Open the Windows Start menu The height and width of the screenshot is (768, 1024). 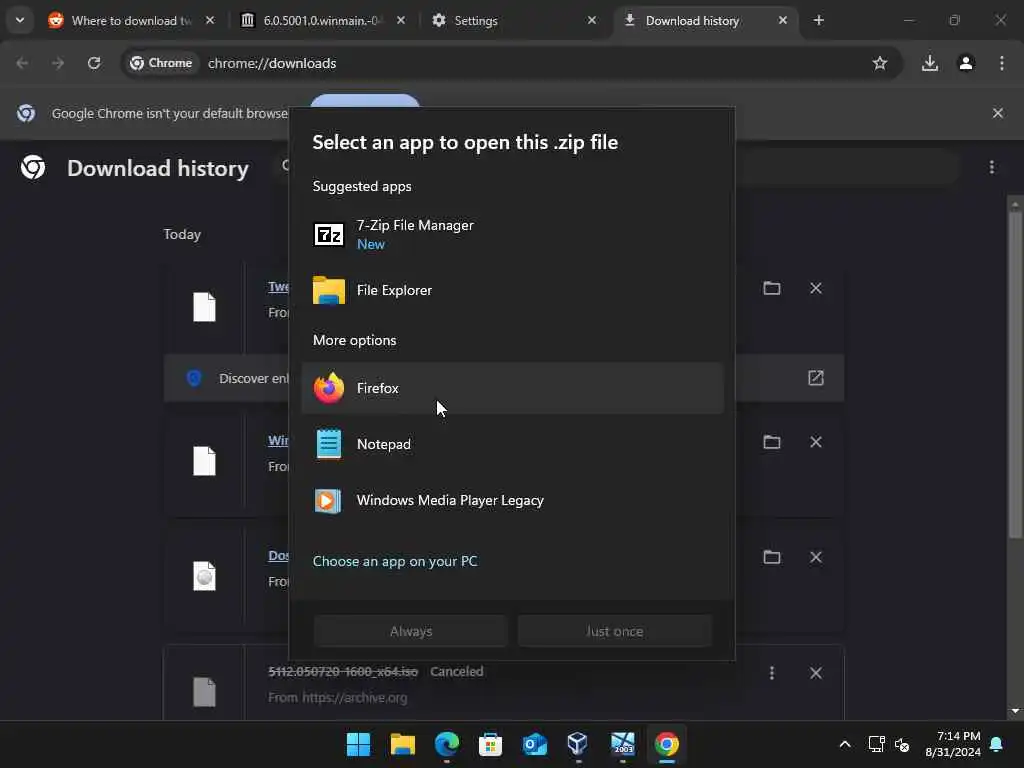[x=358, y=744]
